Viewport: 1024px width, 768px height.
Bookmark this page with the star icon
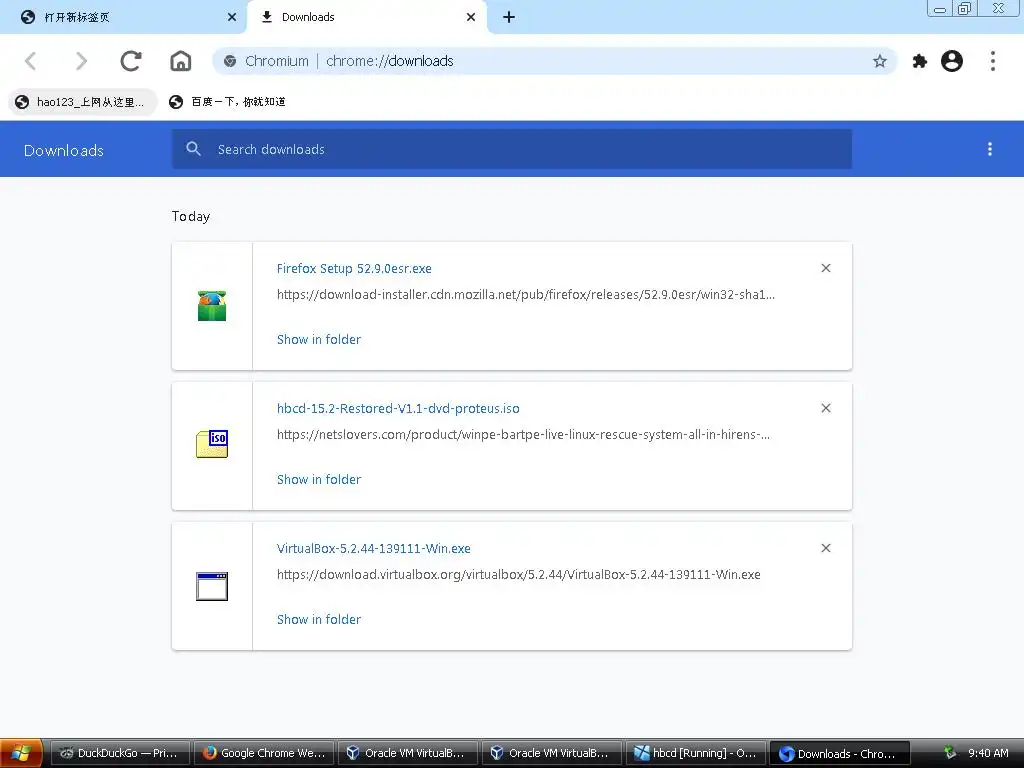[x=880, y=61]
